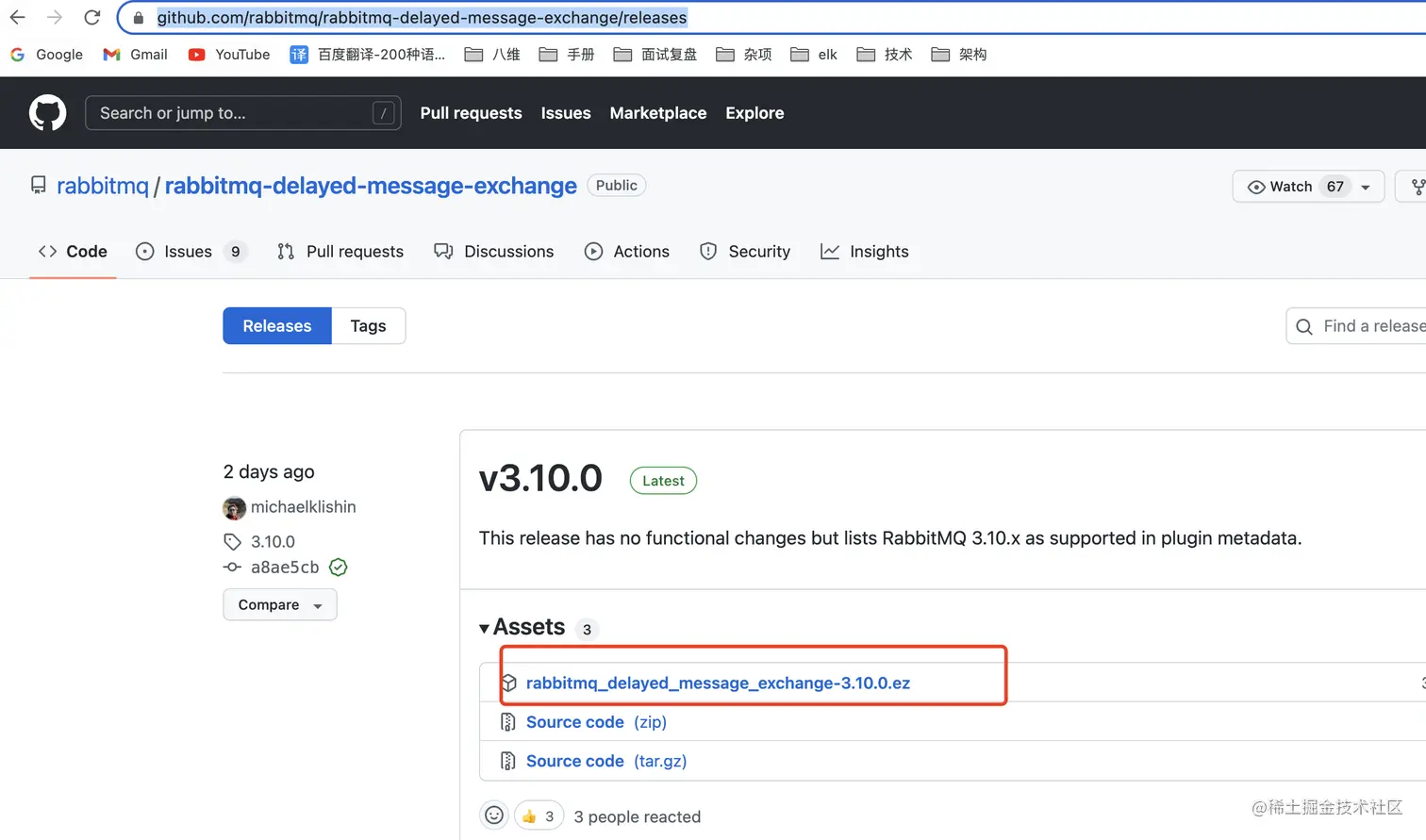Expand the Watch dropdown caret
1426x840 pixels.
pos(1366,187)
